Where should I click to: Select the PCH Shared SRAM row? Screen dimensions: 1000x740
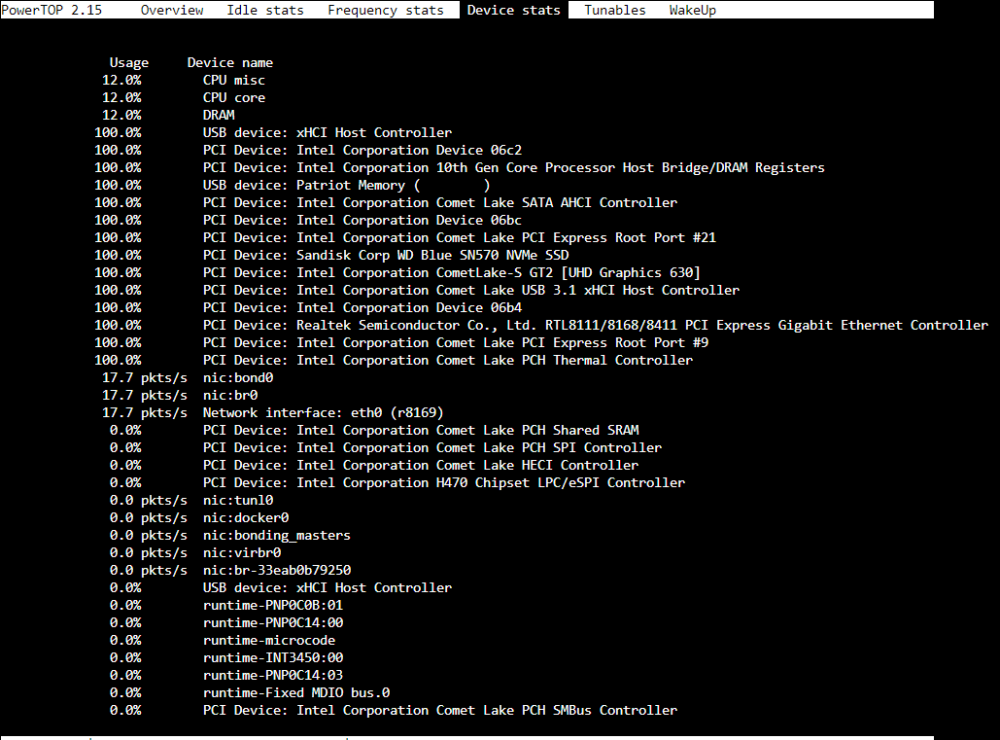(374, 430)
